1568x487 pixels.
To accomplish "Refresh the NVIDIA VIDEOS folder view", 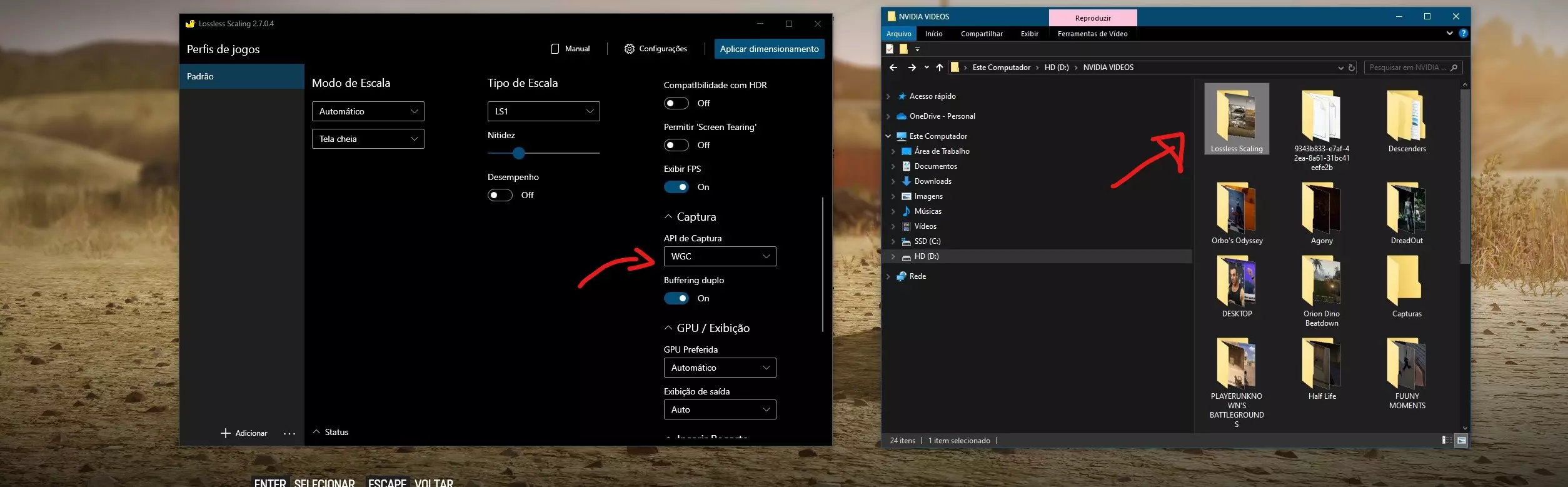I will coord(1352,68).
